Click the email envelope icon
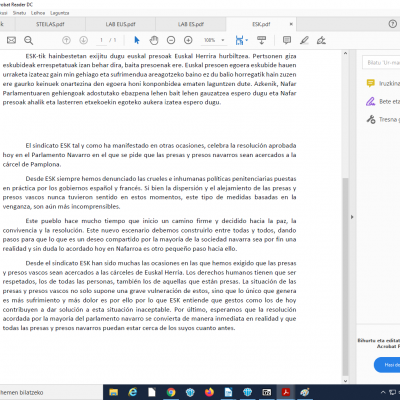Image resolution: width=400 pixels, height=400 pixels. (11, 40)
